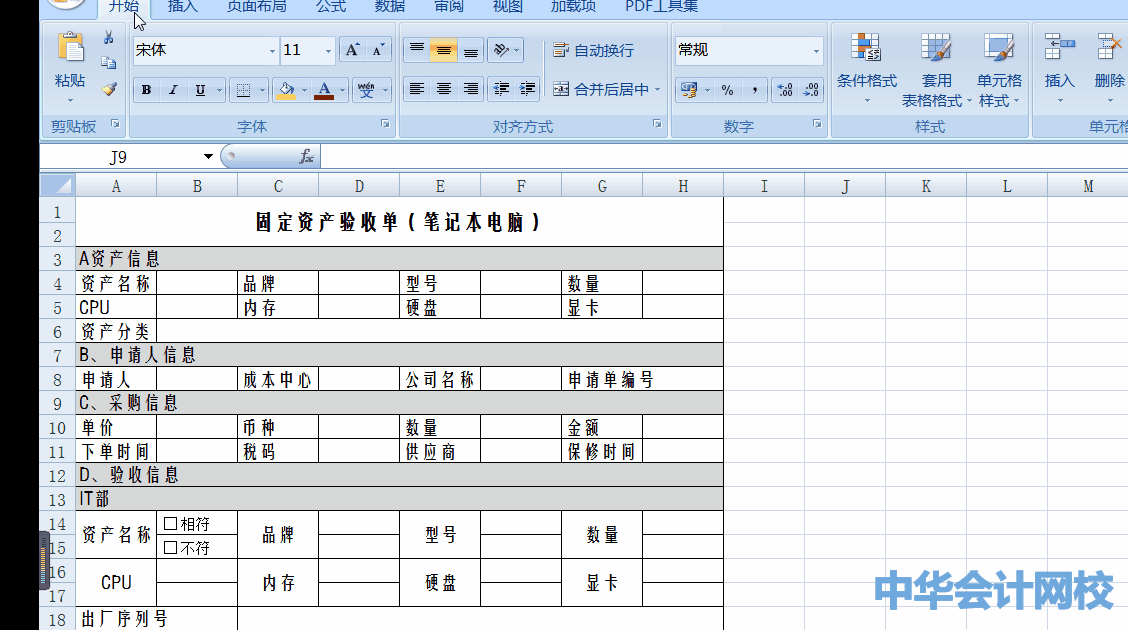Viewport: 1128px width, 630px height.
Task: Open the 公式 ribbon tab
Action: tap(331, 7)
